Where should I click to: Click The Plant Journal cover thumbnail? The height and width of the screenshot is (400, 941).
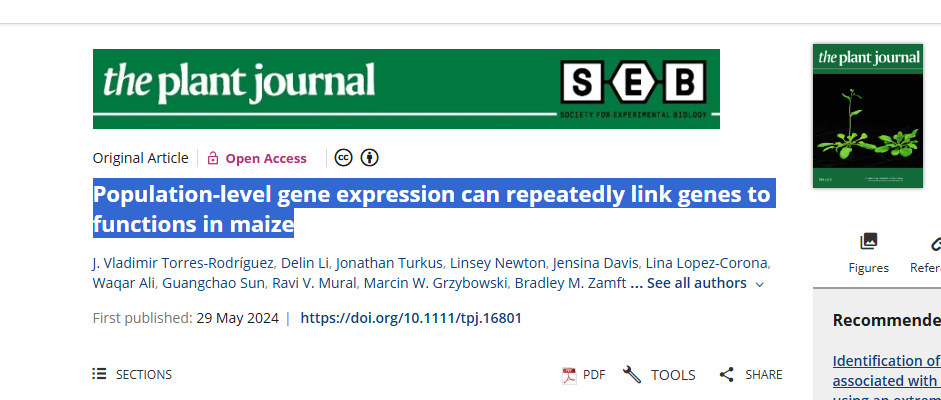click(x=867, y=115)
